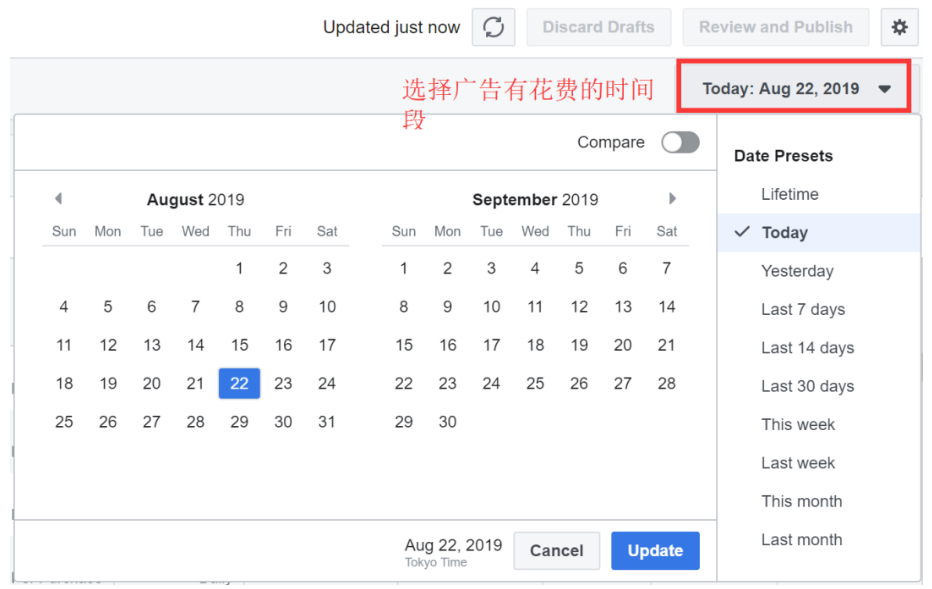The width and height of the screenshot is (932, 589).
Task: Choose the Last 7 days preset
Action: tap(802, 310)
